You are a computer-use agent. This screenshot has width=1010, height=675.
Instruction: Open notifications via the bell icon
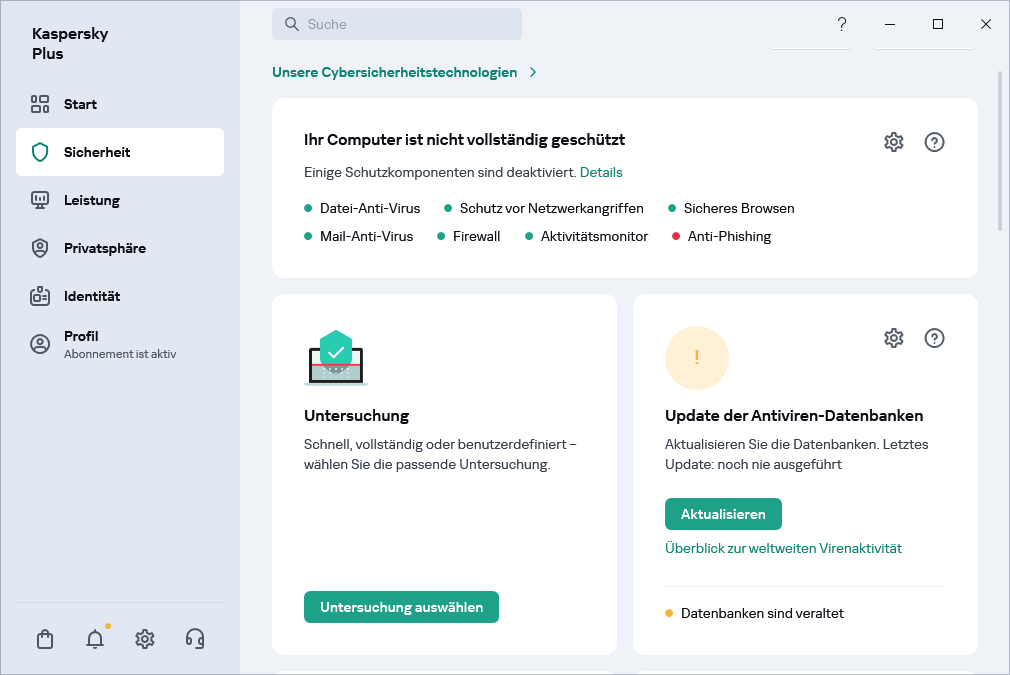[x=94, y=638]
